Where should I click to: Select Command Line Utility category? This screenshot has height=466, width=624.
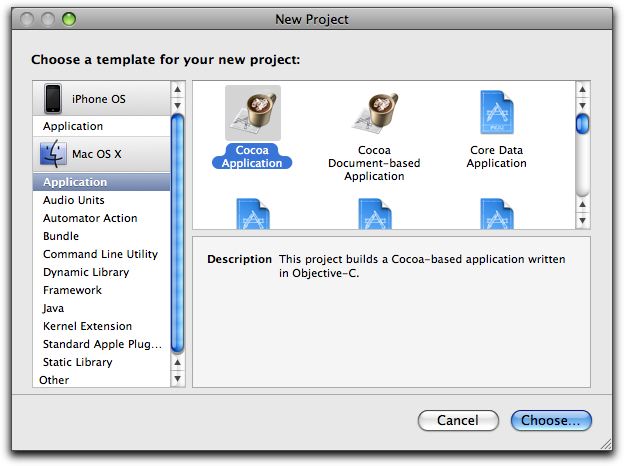(102, 254)
